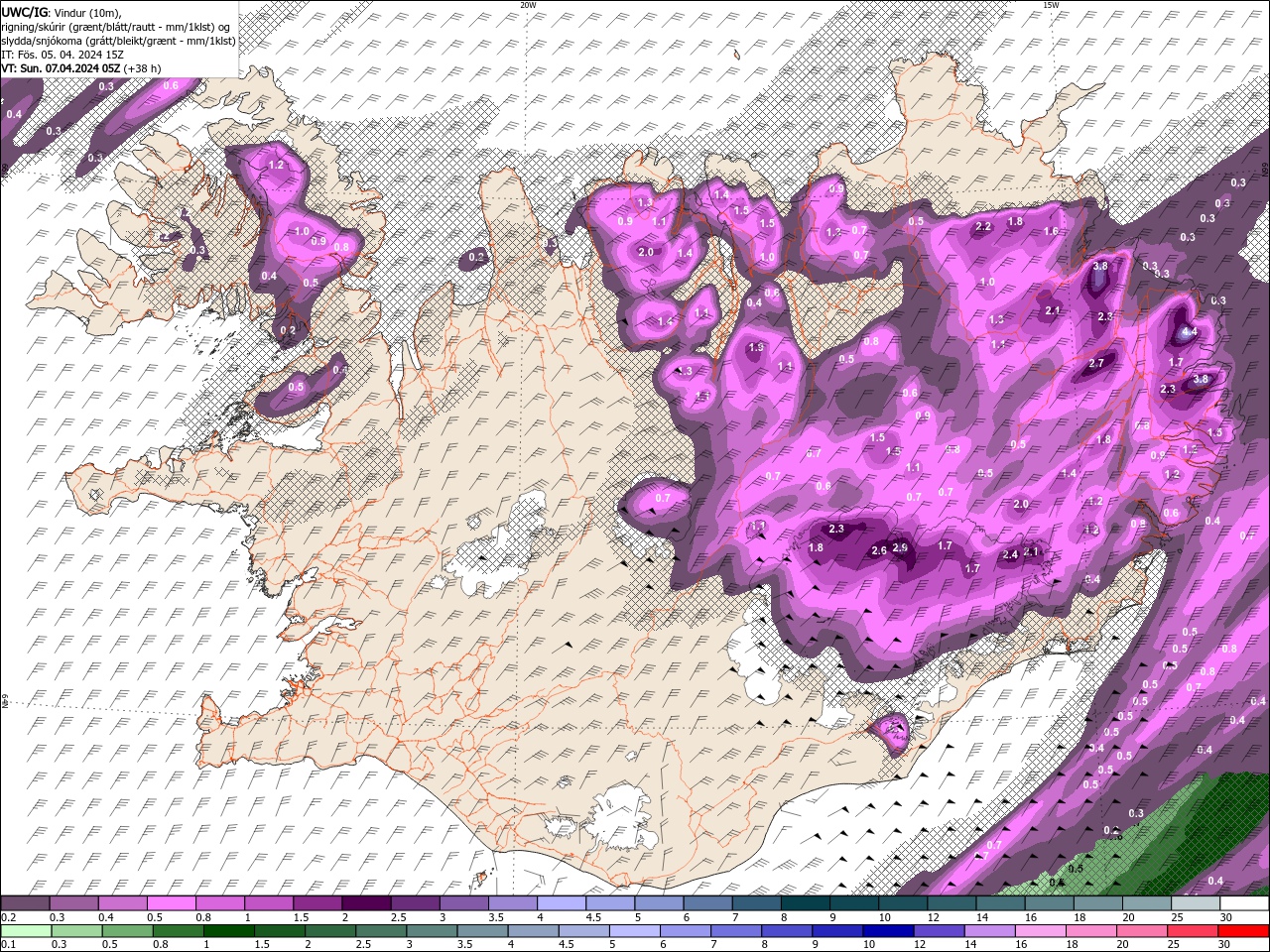Click the pale gray 25–30 swatch, upper legend
The image size is (1270, 952).
[x=1197, y=903]
